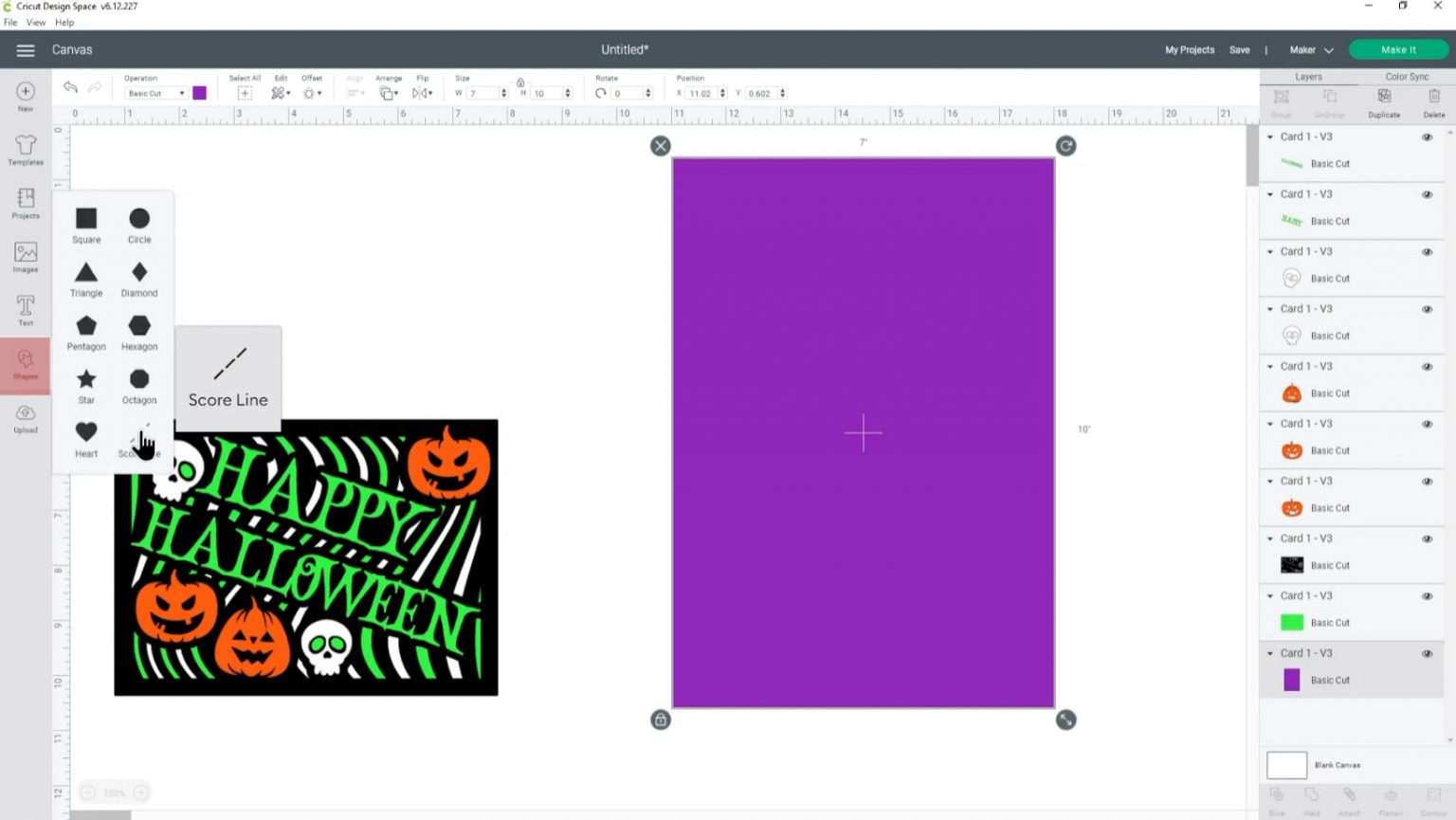Hide the purple rectangle layer
Viewport: 1456px width, 820px height.
[x=1427, y=654]
